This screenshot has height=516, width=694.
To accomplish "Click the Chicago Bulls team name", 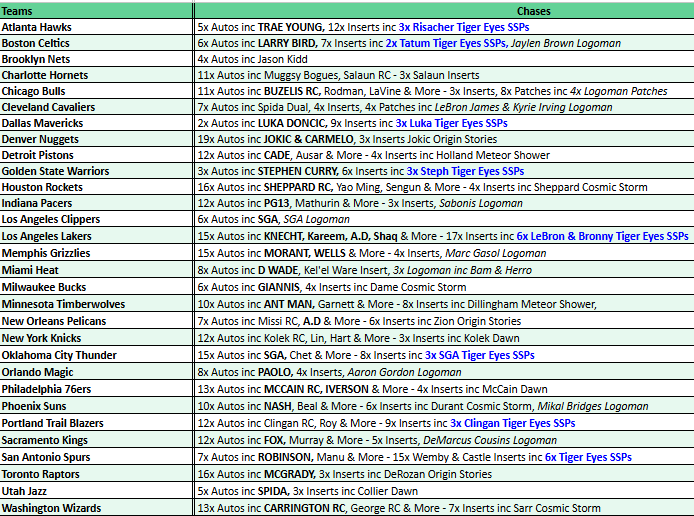I will tap(33, 91).
